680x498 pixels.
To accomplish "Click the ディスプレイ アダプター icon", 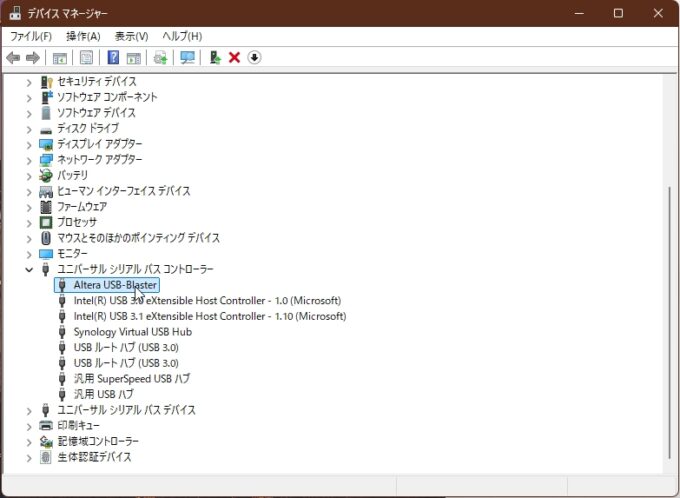I will coord(46,144).
